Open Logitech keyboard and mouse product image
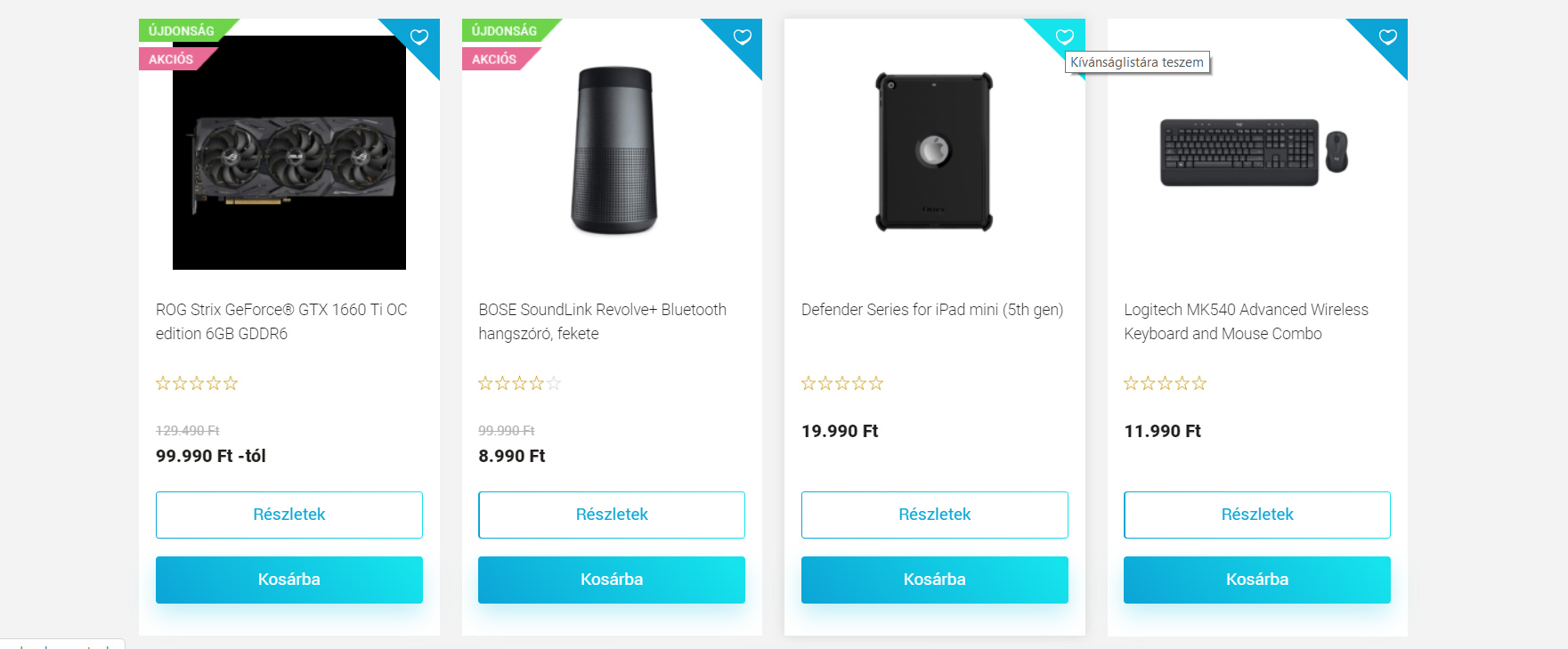Viewport: 1568px width, 649px height. click(x=1255, y=152)
